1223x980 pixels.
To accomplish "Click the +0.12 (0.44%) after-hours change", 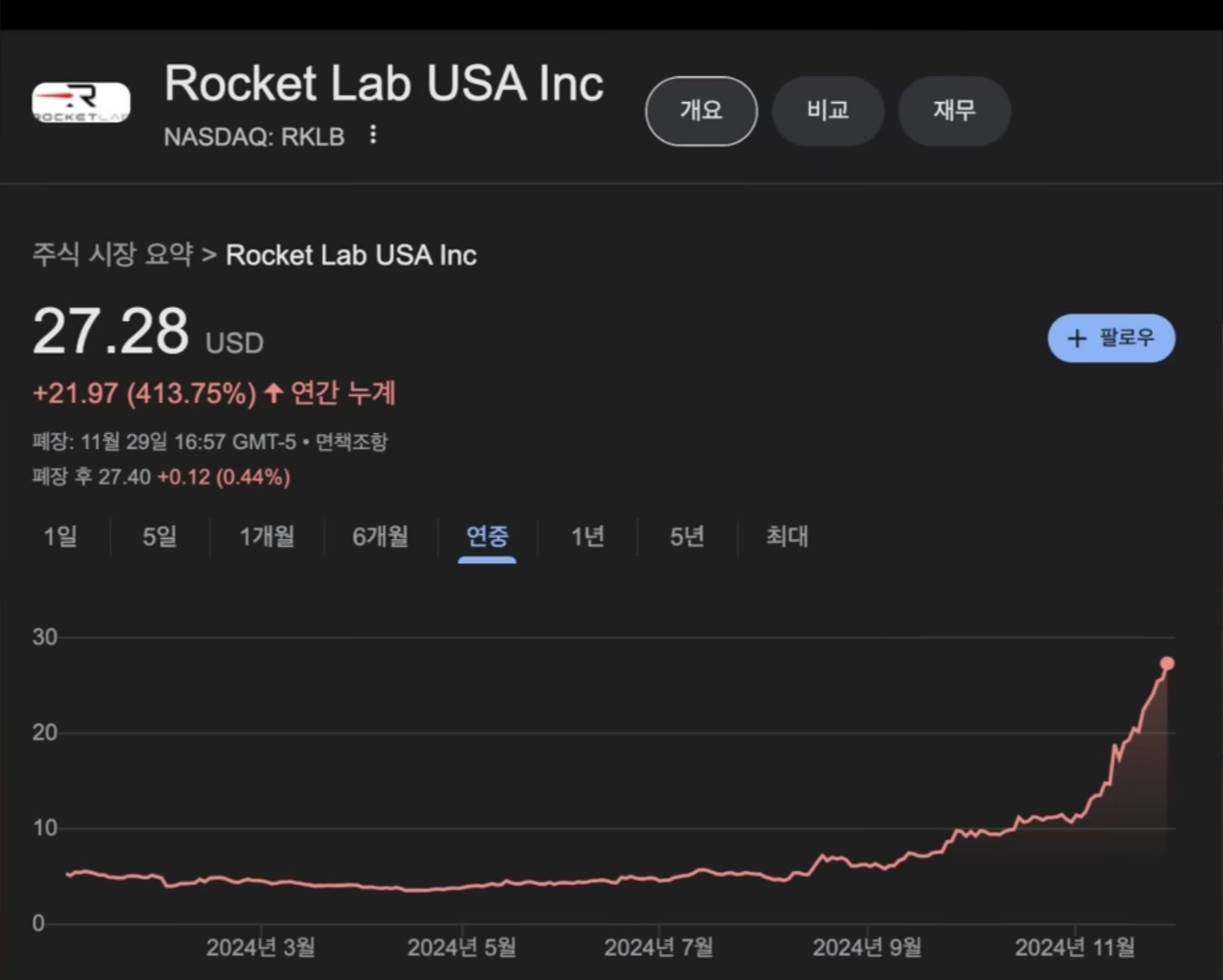I will coord(223,477).
